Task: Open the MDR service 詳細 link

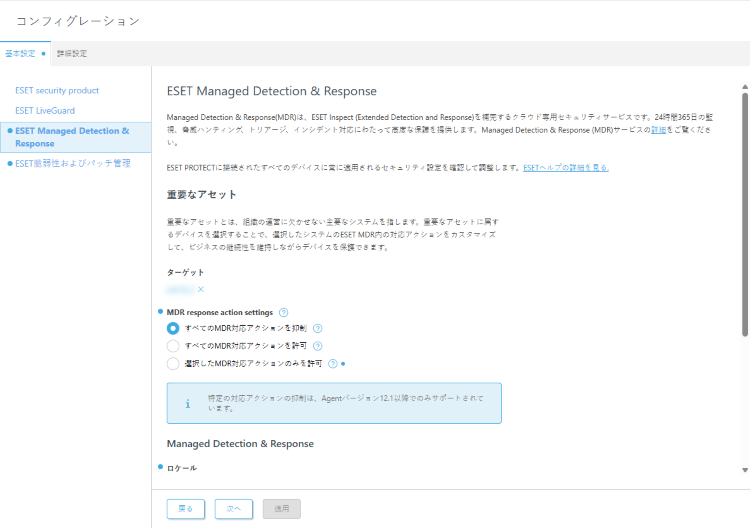Action: click(658, 130)
